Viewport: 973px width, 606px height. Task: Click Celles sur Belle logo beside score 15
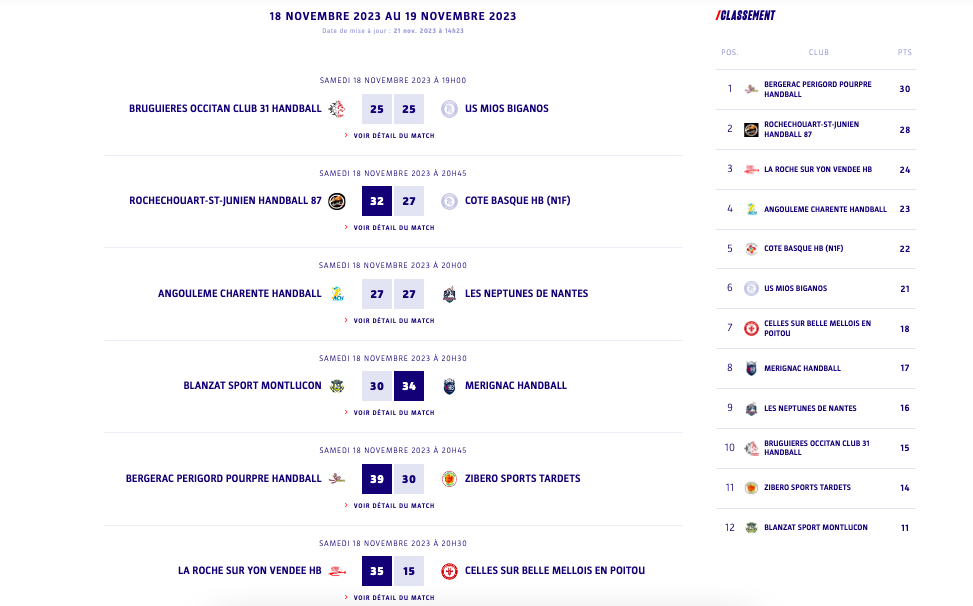[x=449, y=571]
